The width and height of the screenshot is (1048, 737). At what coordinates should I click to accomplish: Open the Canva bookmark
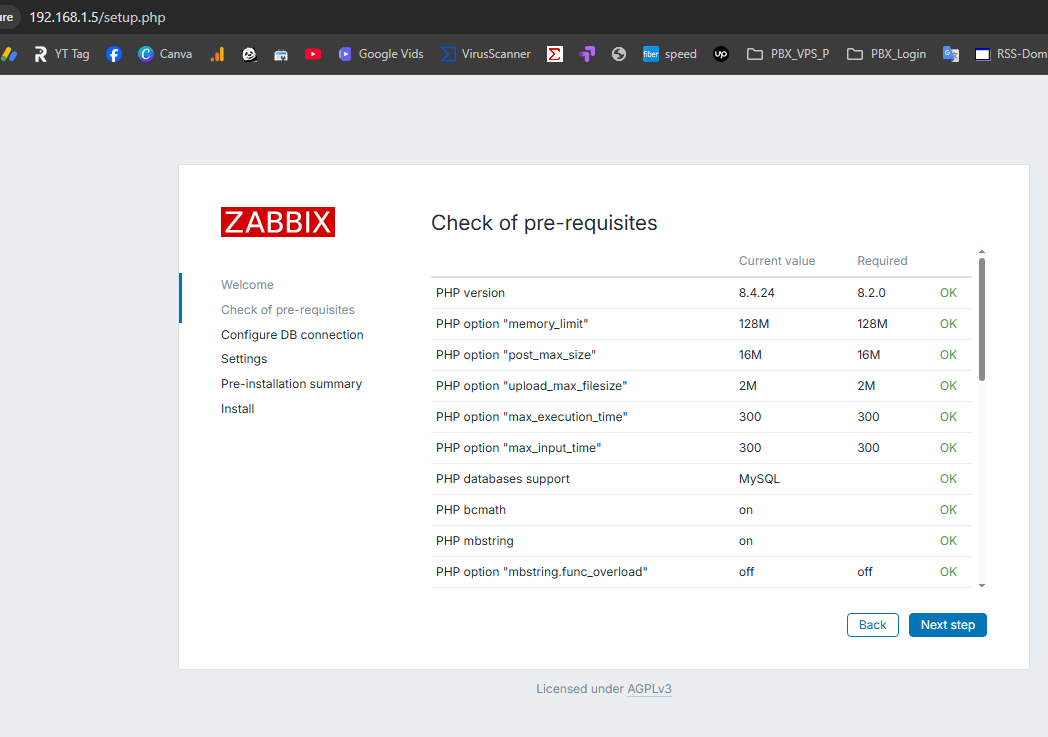(165, 54)
